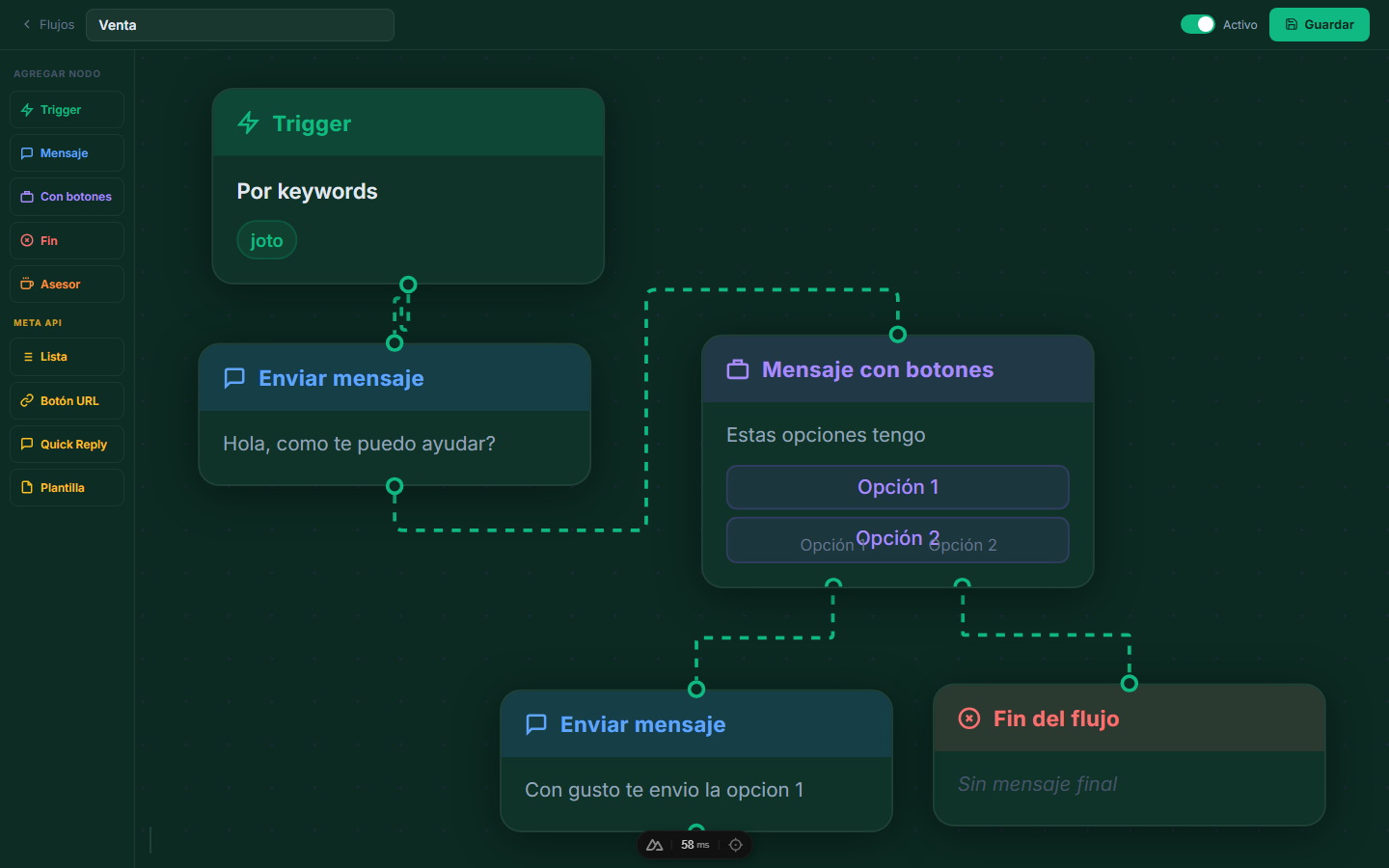The image size is (1389, 868).
Task: Select the joto keyword chip
Action: coord(267,240)
